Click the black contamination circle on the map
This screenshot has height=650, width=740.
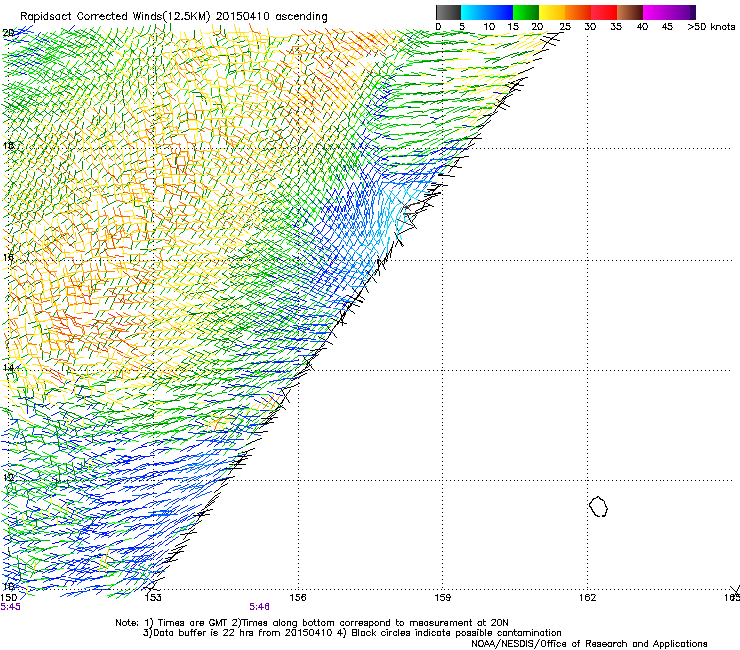pos(598,506)
